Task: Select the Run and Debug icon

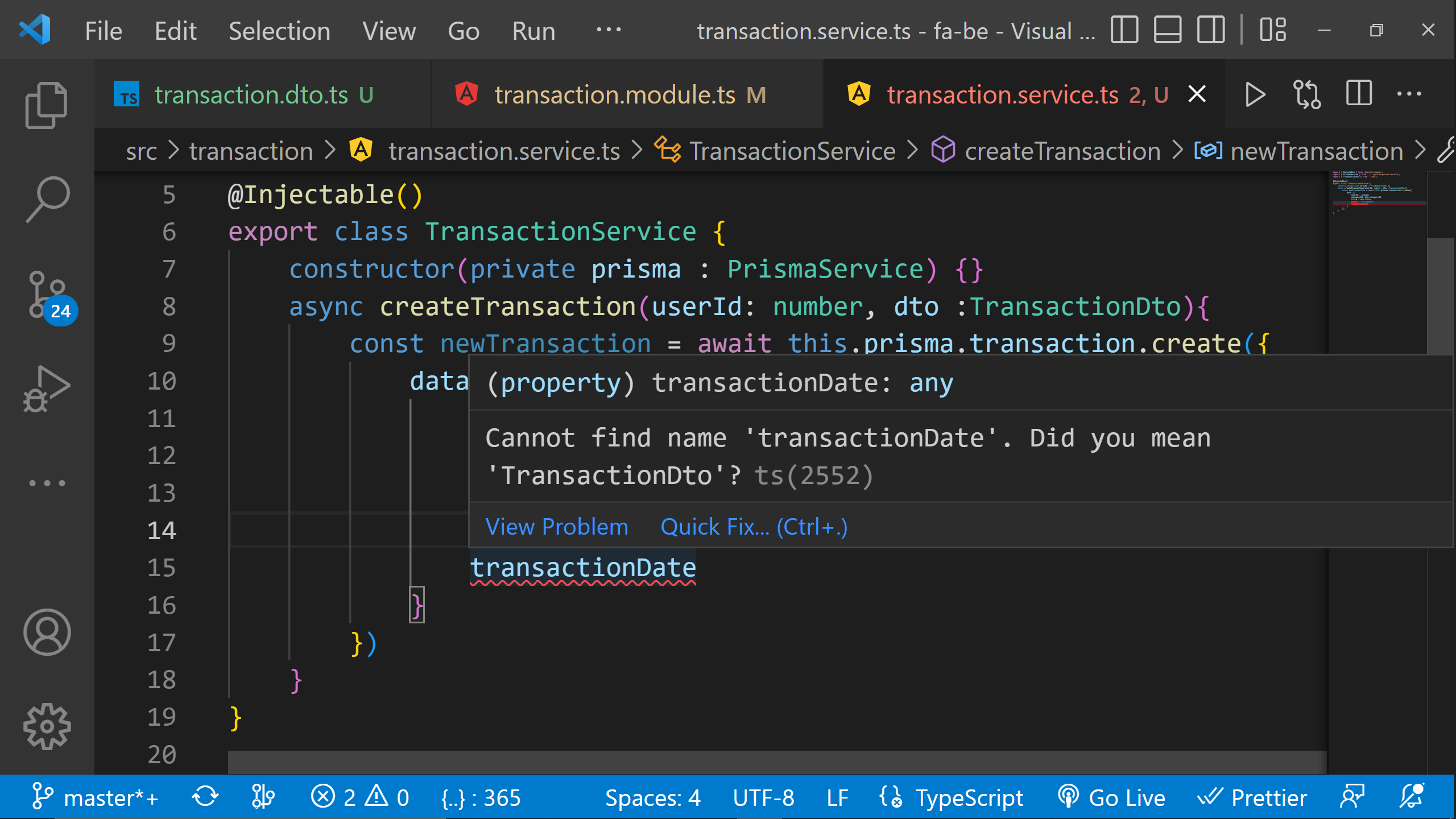Action: point(47,387)
